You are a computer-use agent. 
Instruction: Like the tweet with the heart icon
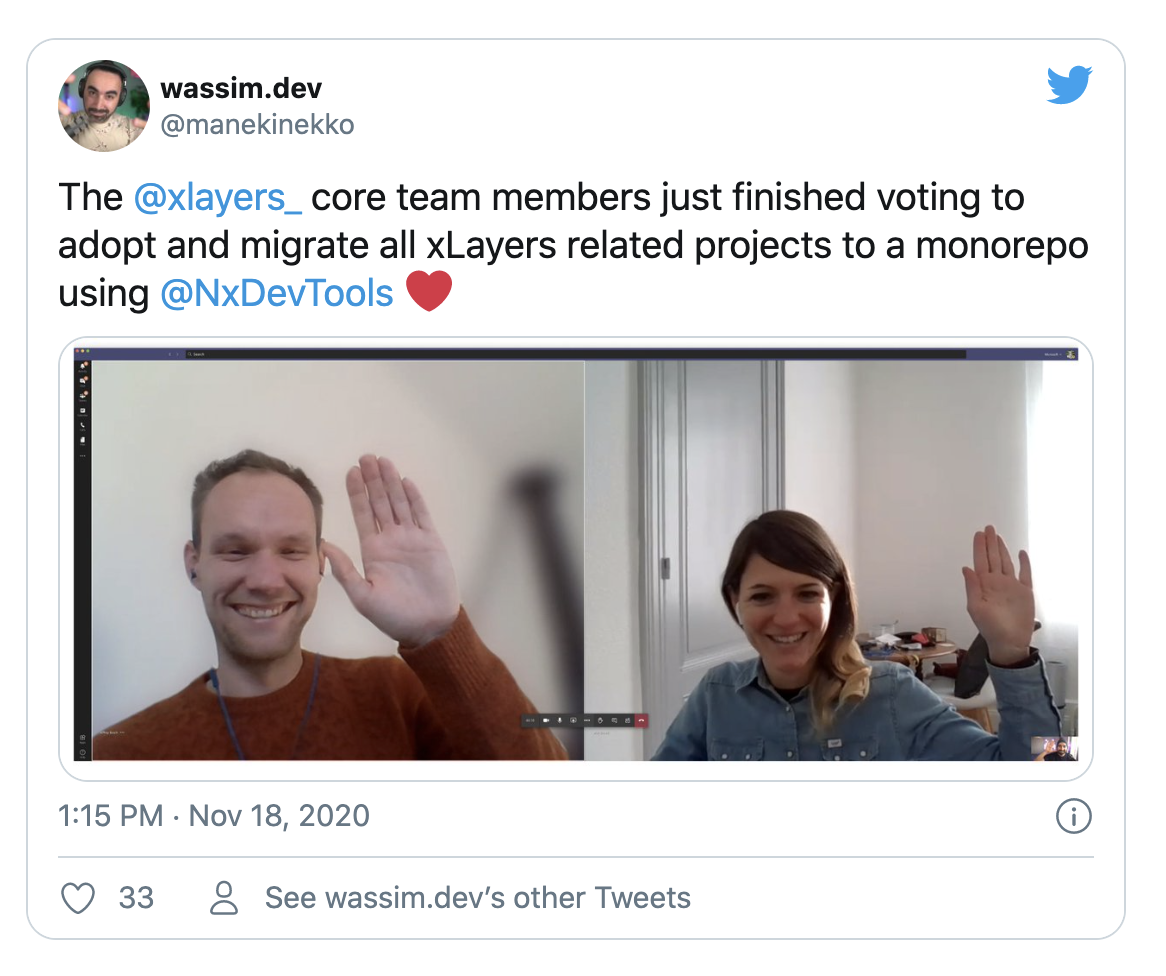coord(77,898)
